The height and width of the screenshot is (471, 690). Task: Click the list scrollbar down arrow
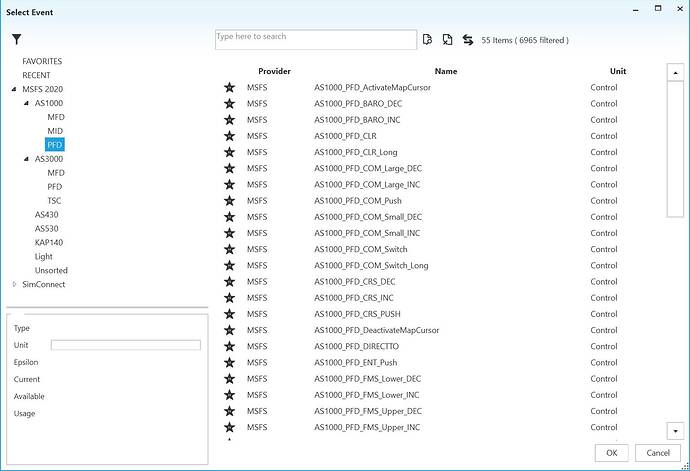click(675, 431)
